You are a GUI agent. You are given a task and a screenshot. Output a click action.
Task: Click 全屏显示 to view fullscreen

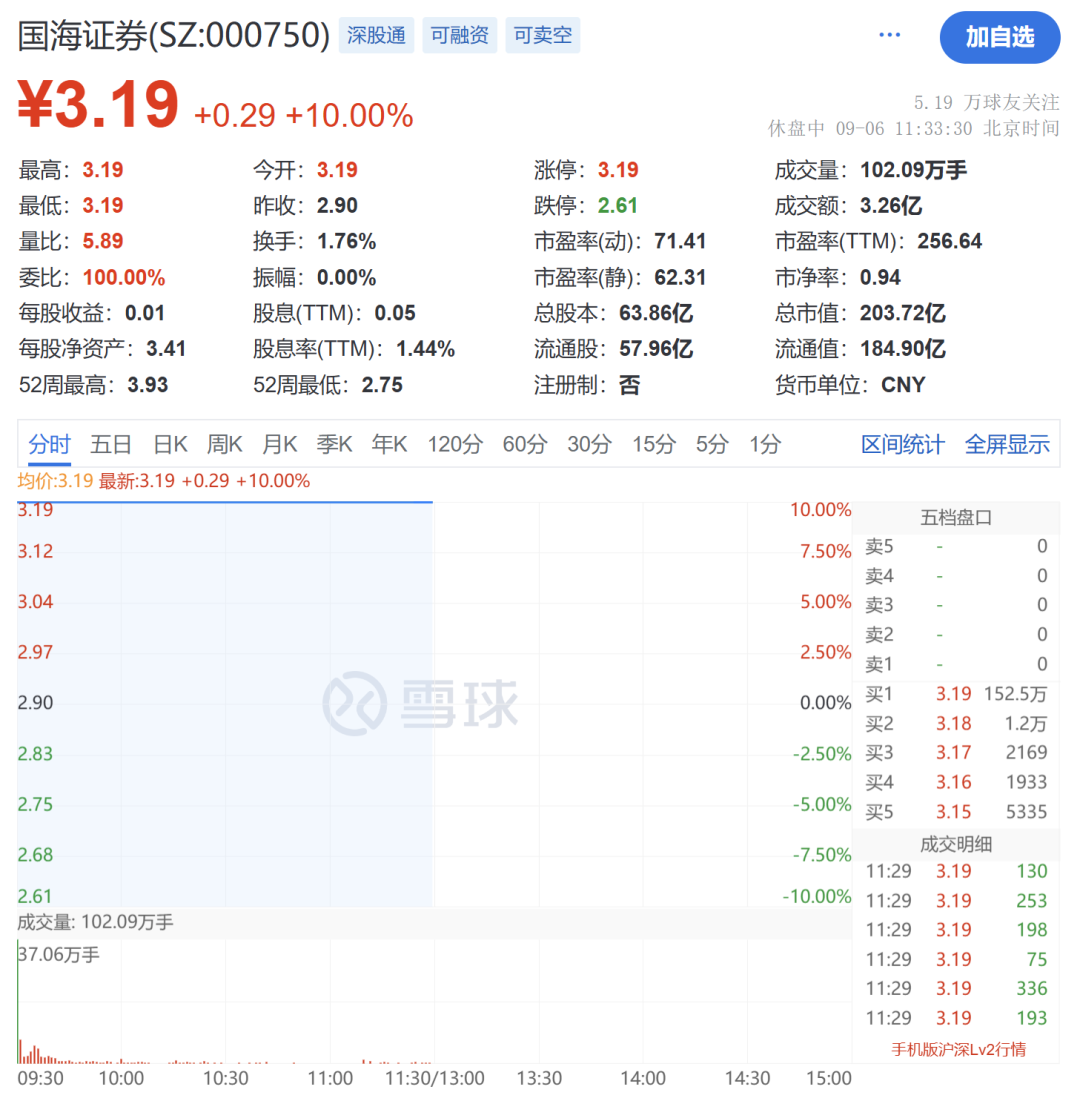(1007, 445)
